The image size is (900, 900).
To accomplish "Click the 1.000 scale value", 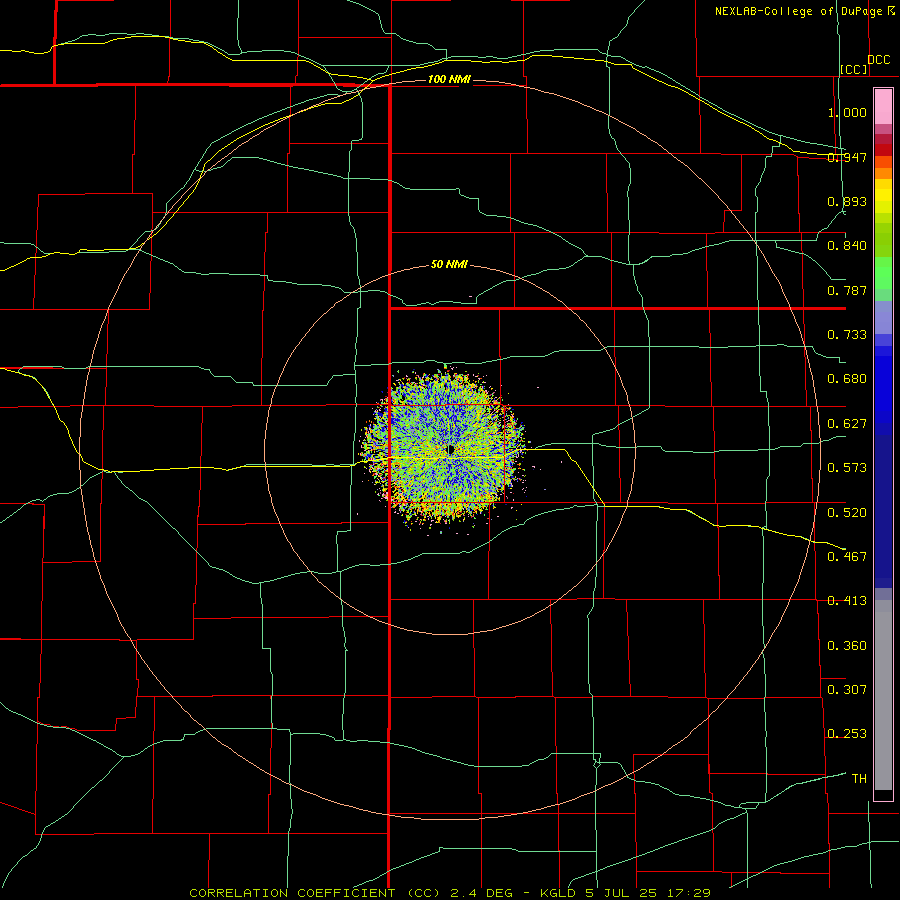I will 847,112.
